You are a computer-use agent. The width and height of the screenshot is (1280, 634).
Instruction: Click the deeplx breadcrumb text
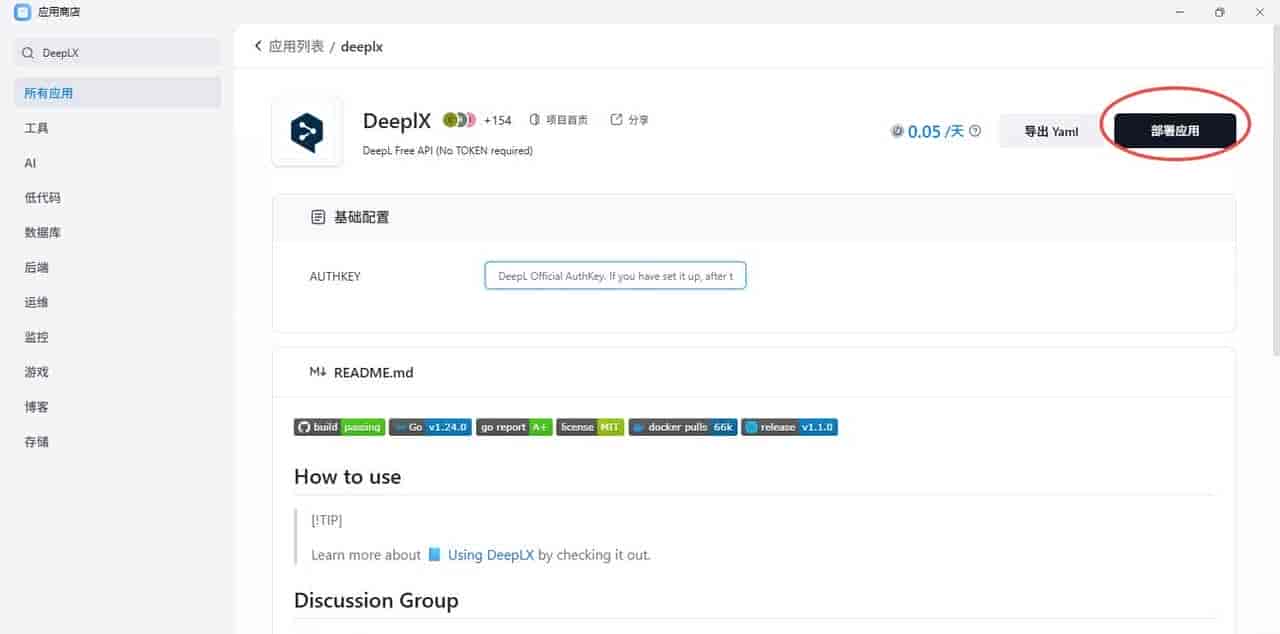362,47
